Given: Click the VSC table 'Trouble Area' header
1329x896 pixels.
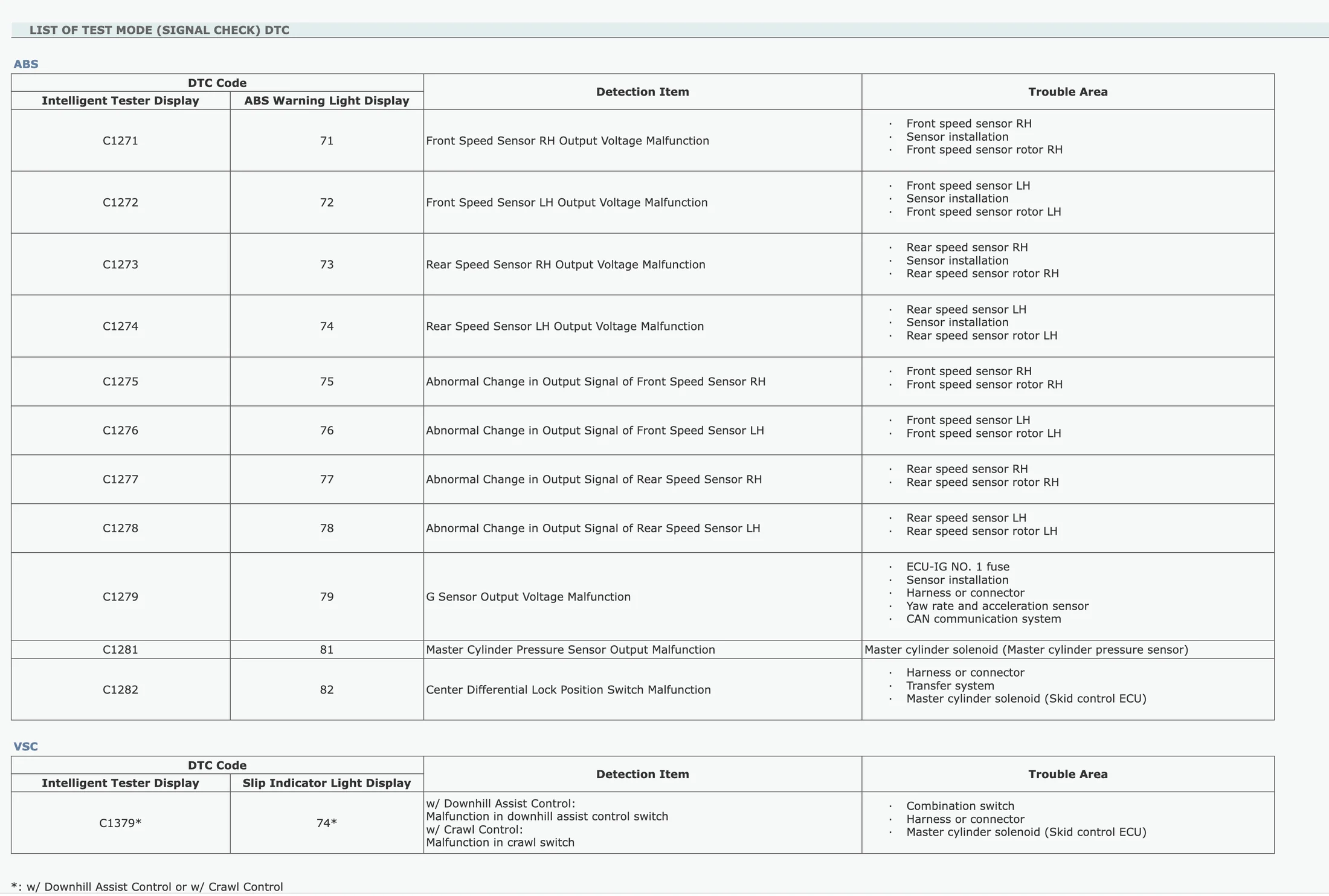Looking at the screenshot, I should [1068, 775].
